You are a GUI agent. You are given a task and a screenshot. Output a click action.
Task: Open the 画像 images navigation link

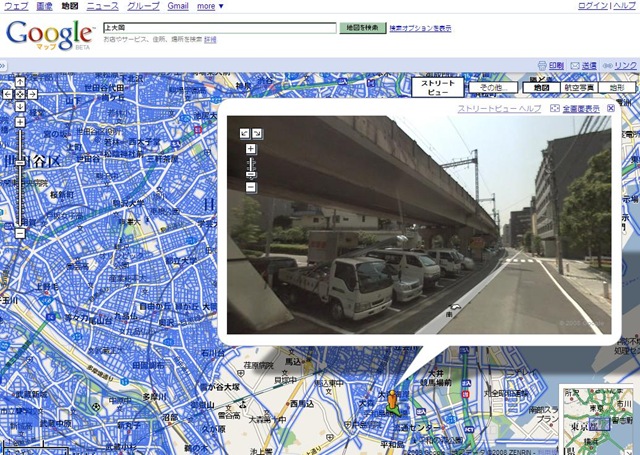pyautogui.click(x=44, y=6)
